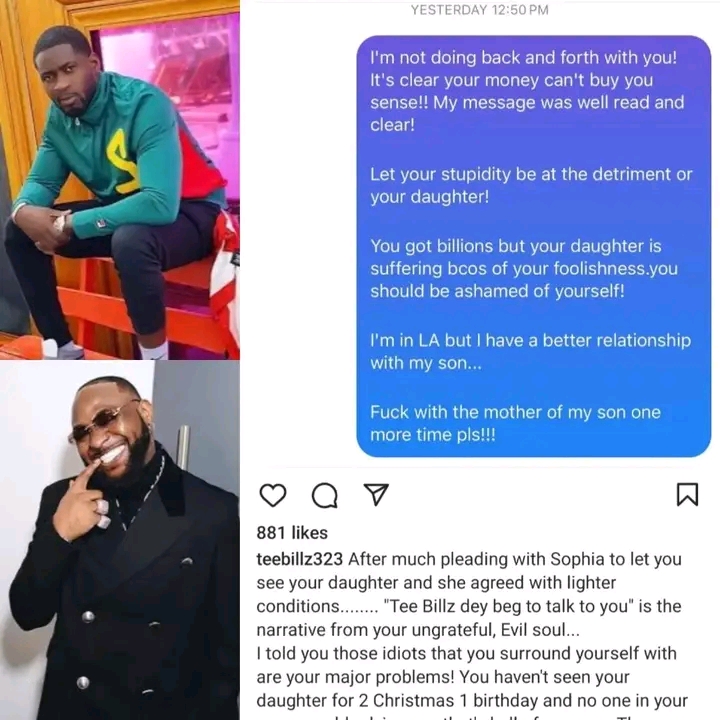The height and width of the screenshot is (720, 720).
Task: Open the teebillz323 profile from the caption
Action: [299, 559]
